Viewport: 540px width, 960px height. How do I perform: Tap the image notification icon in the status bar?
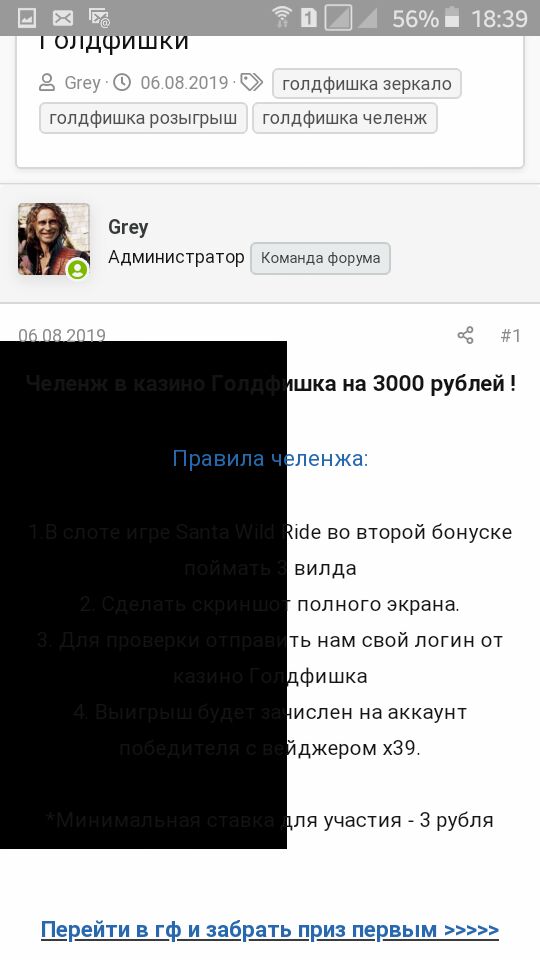click(26, 18)
